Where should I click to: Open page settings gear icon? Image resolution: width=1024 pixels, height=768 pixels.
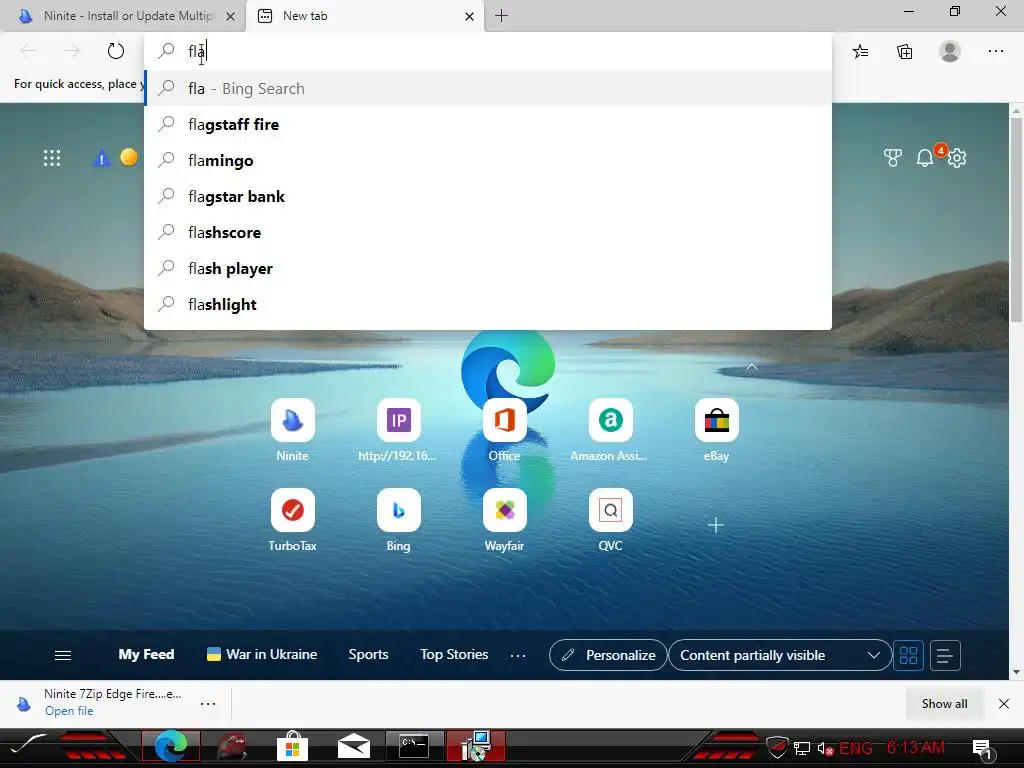click(x=957, y=158)
